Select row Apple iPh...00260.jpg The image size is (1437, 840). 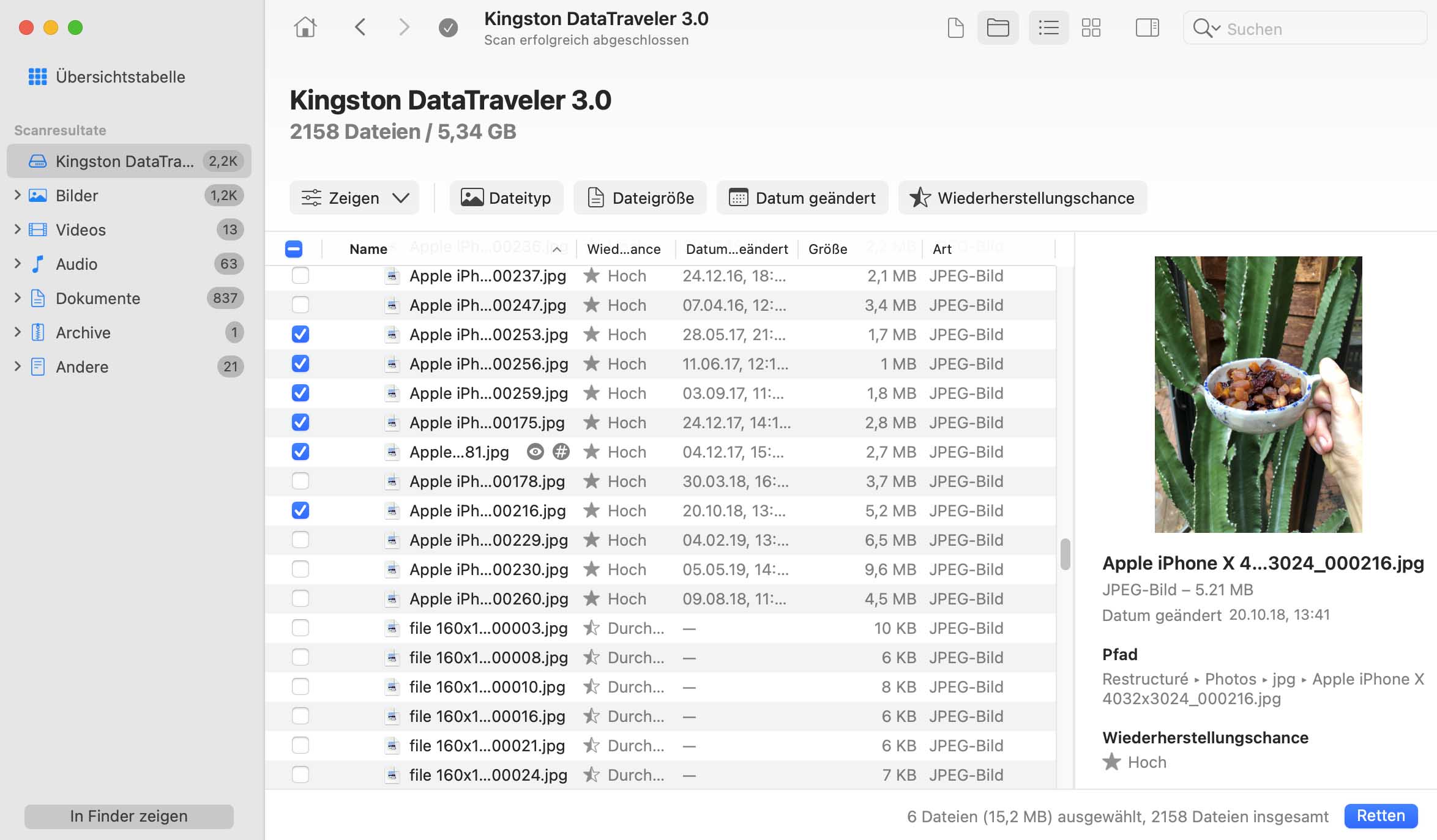660,598
